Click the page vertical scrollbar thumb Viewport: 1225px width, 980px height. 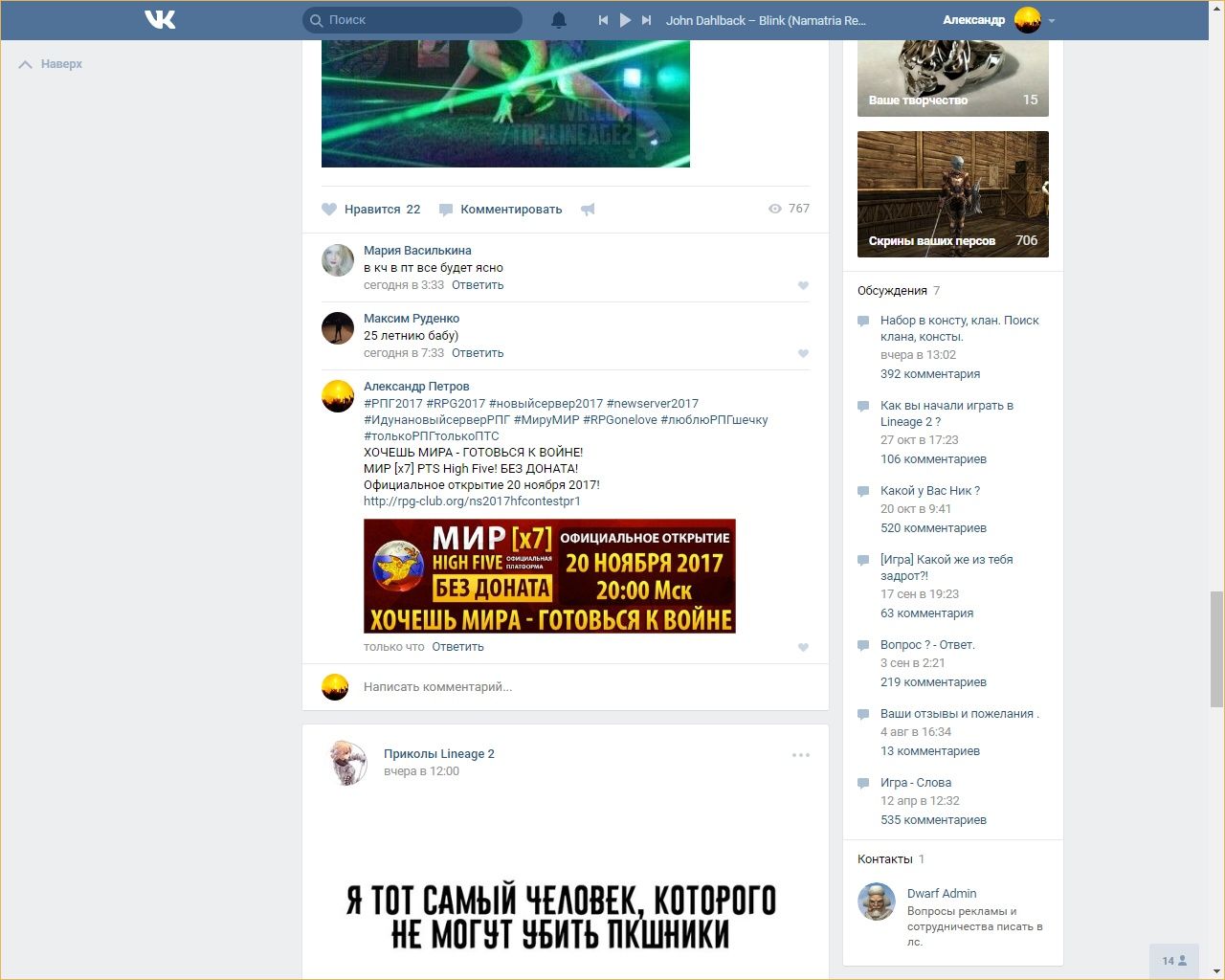[1216, 648]
